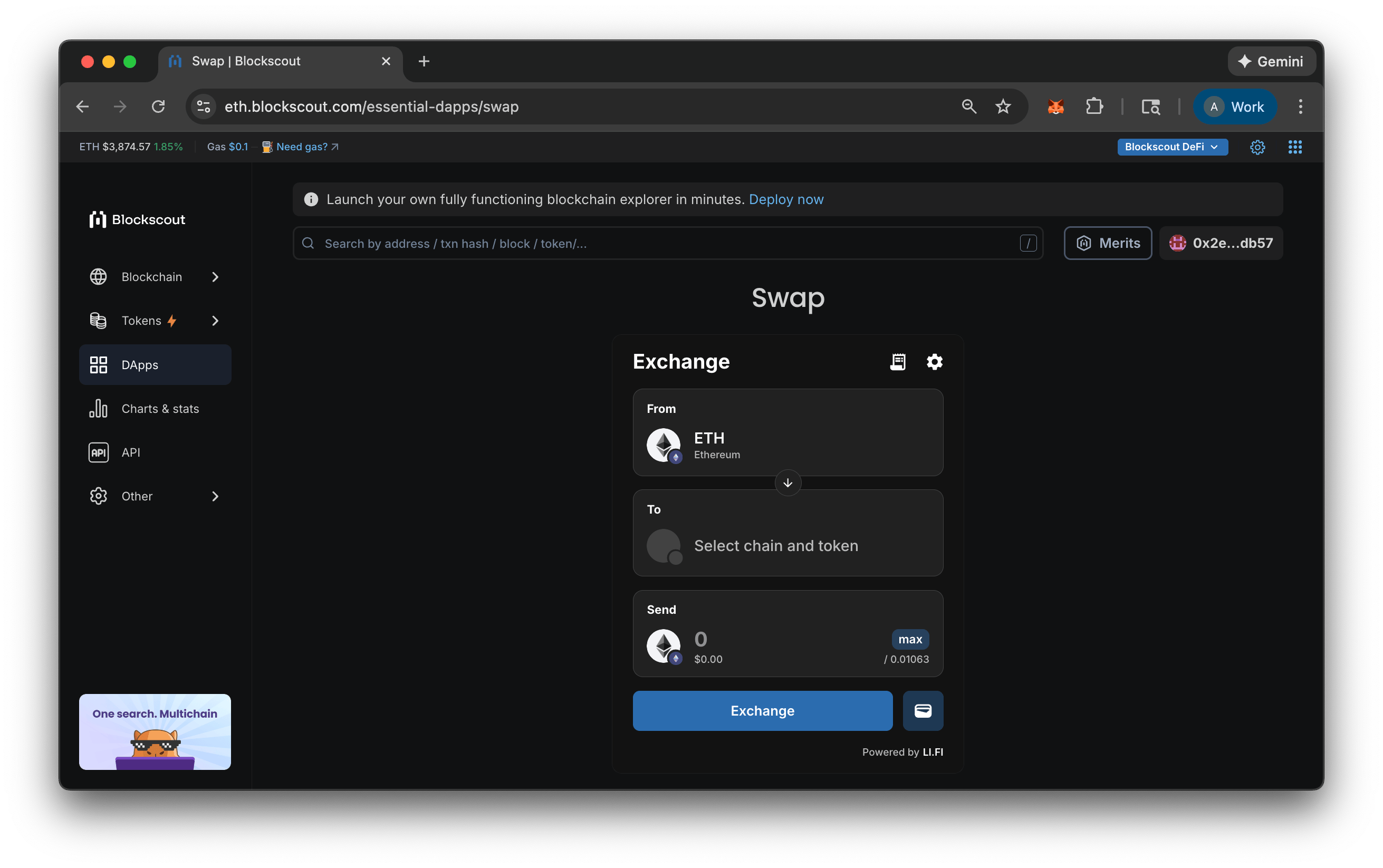The image size is (1383, 868).
Task: Open the site information icon in address bar
Action: click(204, 107)
